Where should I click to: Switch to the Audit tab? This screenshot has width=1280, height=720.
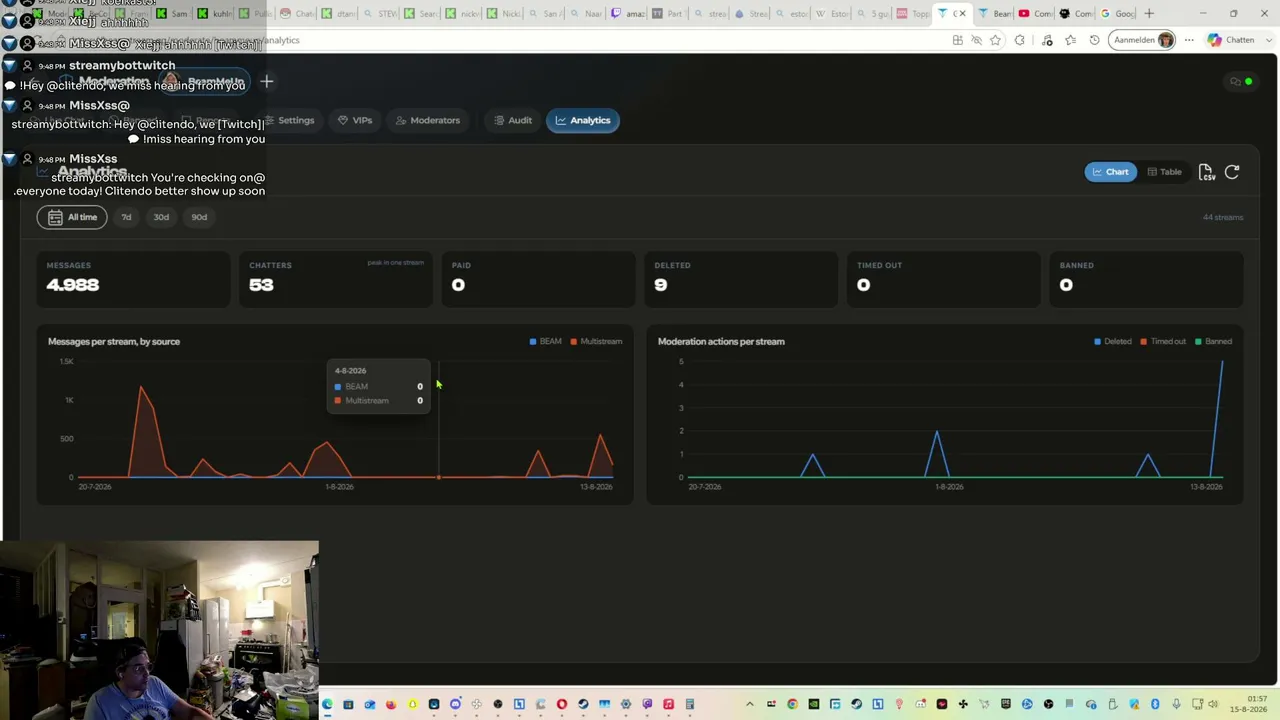click(x=512, y=120)
